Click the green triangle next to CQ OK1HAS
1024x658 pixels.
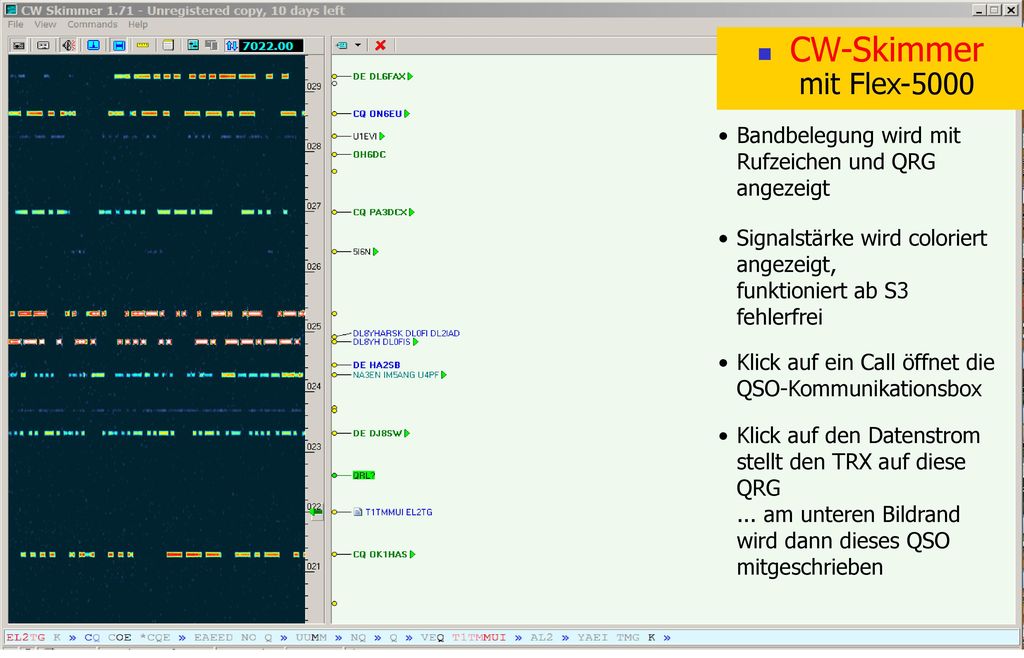pos(412,555)
